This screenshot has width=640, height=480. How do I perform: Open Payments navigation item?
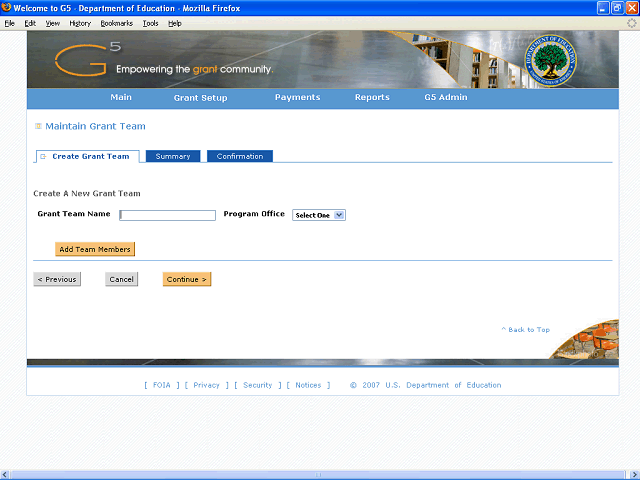coord(297,98)
